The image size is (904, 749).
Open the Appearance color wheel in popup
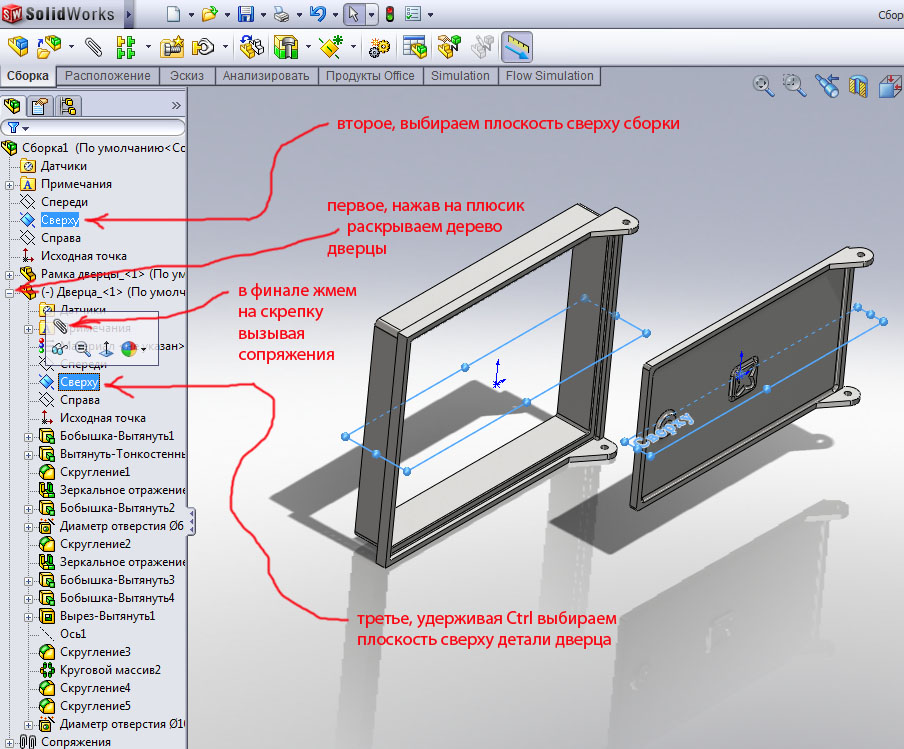(128, 349)
